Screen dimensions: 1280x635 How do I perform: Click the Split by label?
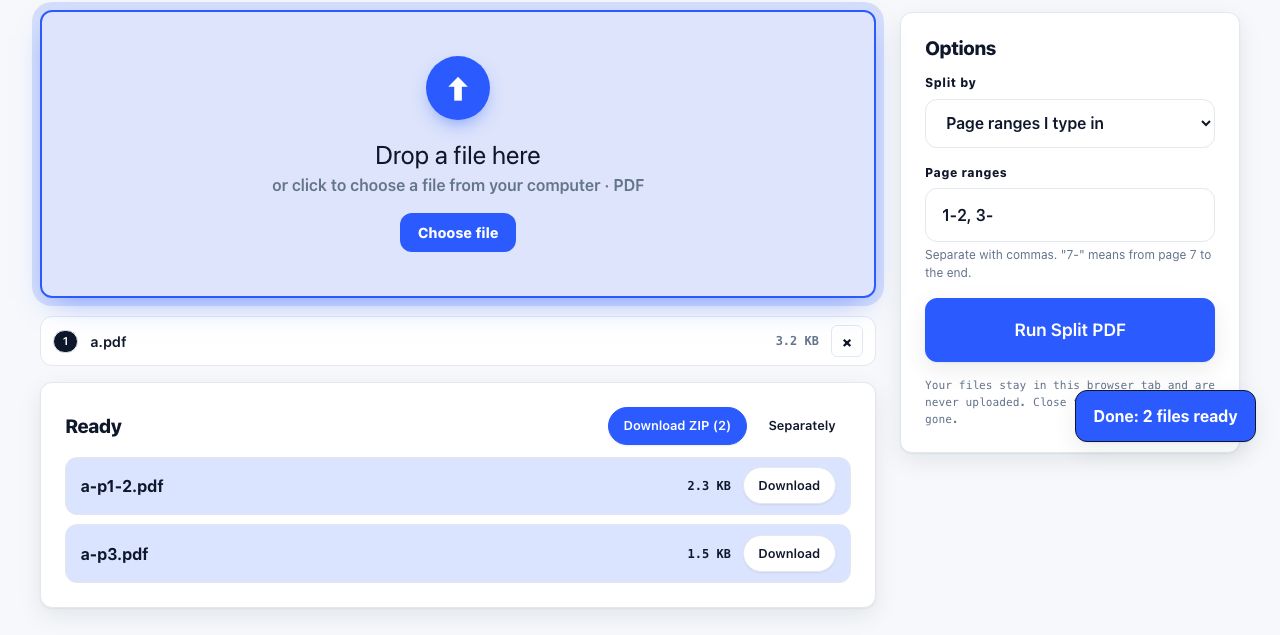950,83
